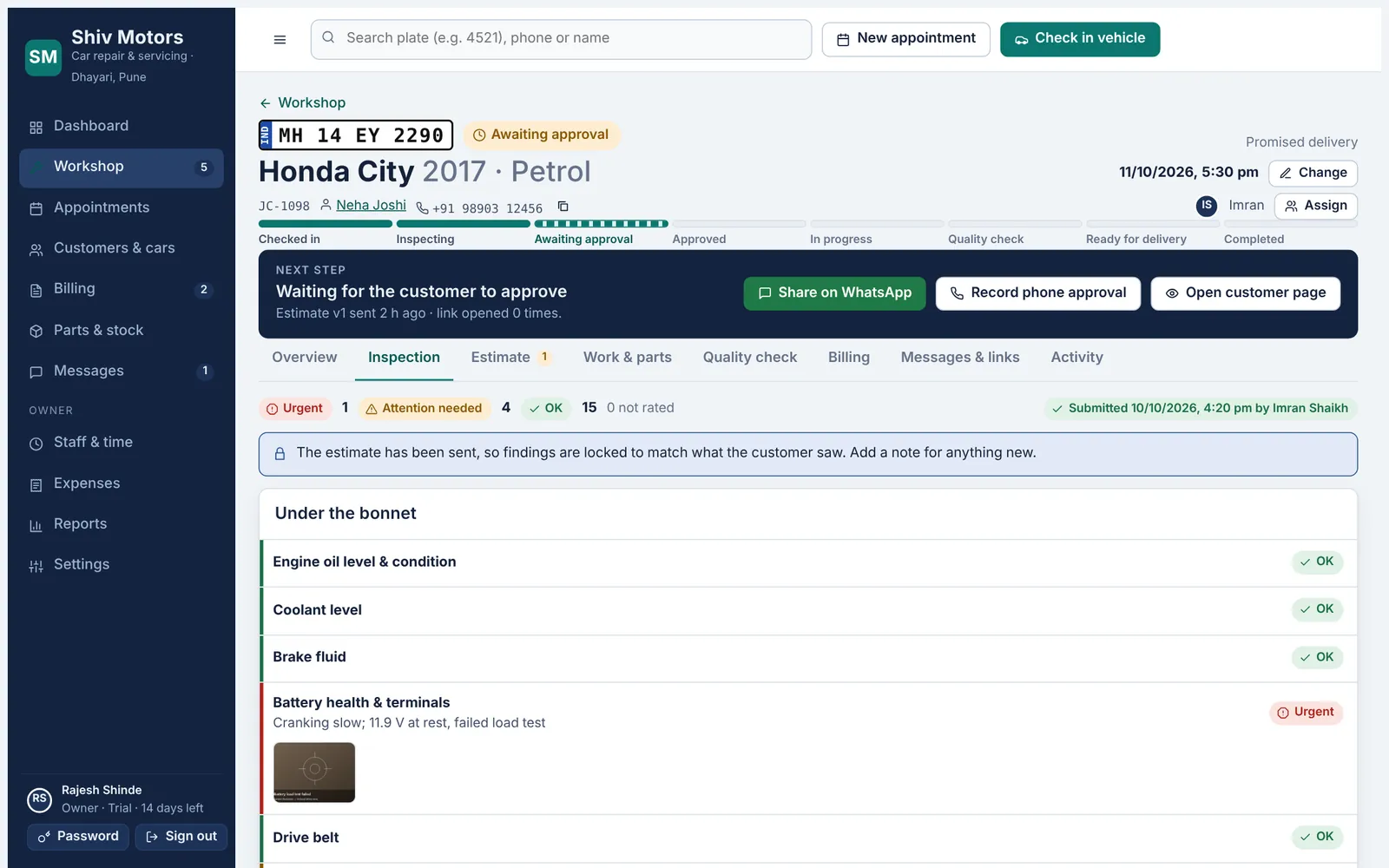
Task: Click Record phone approval
Action: (x=1038, y=293)
